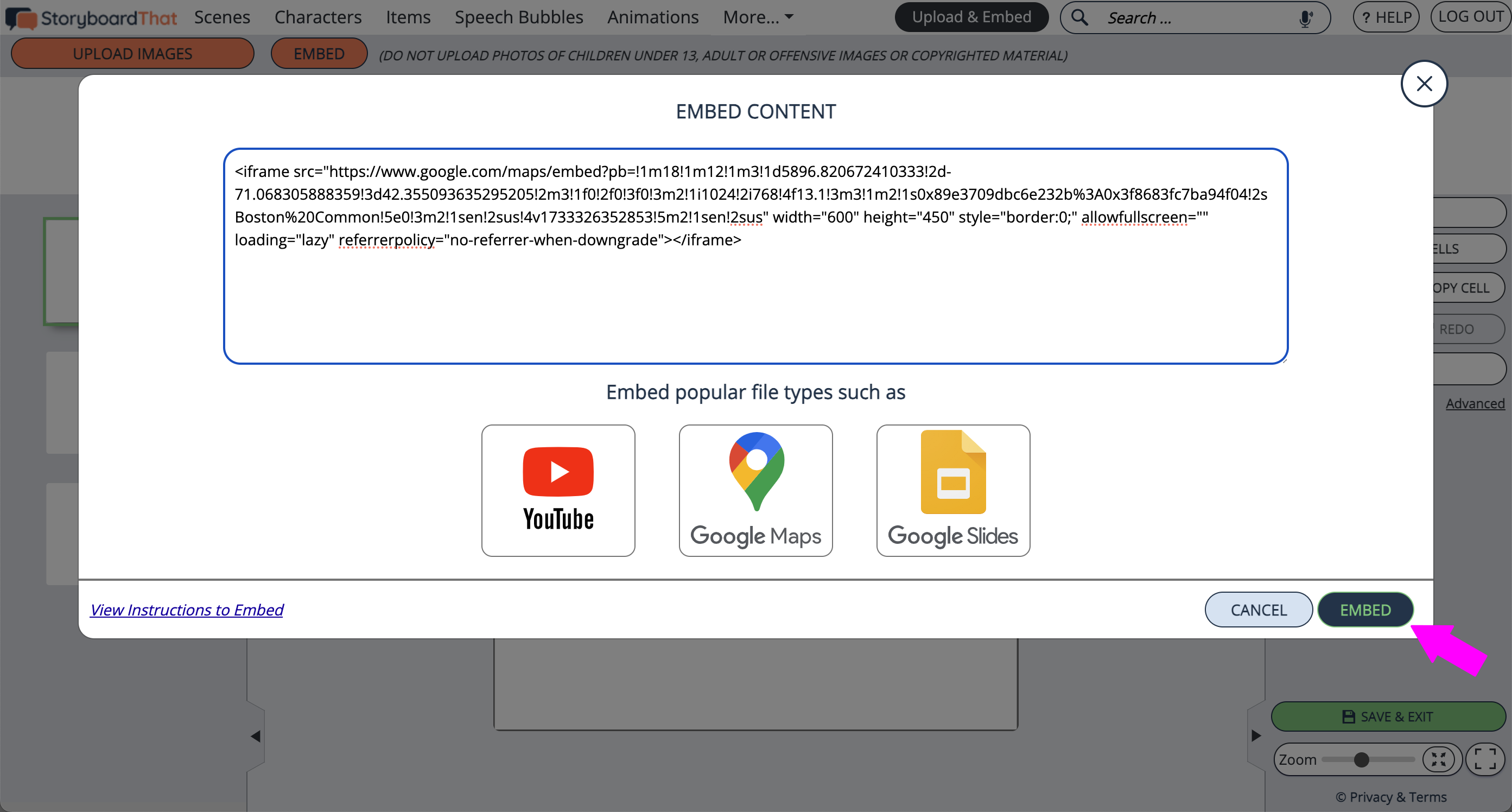Click into the embed code text area
This screenshot has height=812, width=1512.
(x=755, y=256)
